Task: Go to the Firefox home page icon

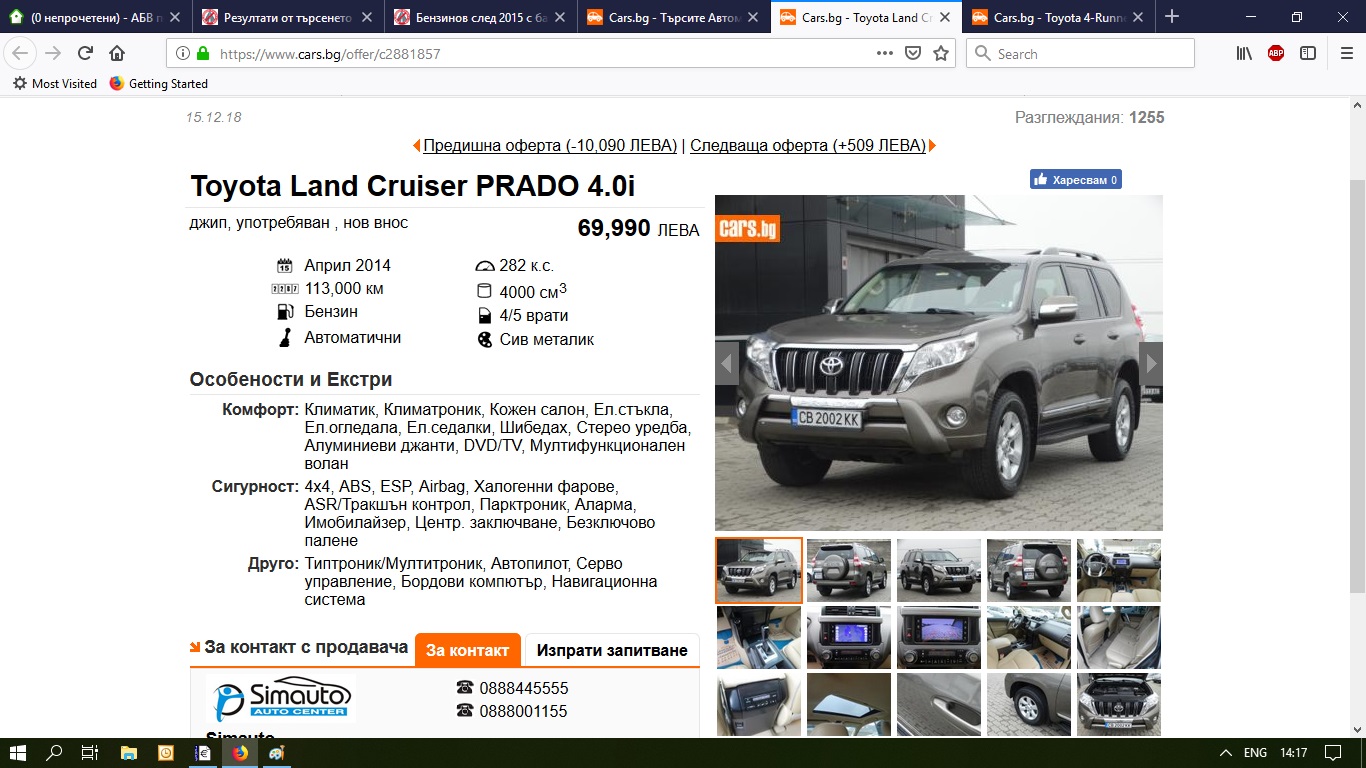Action: (117, 54)
